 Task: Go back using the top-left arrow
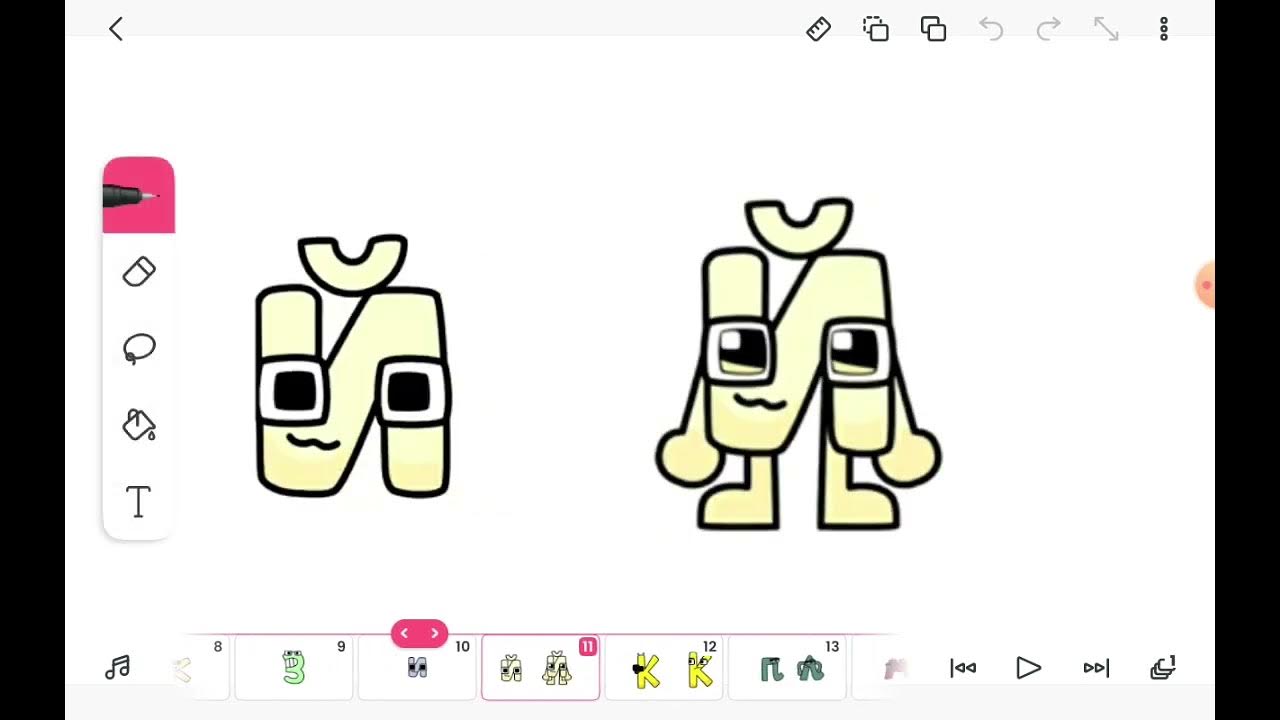point(116,29)
